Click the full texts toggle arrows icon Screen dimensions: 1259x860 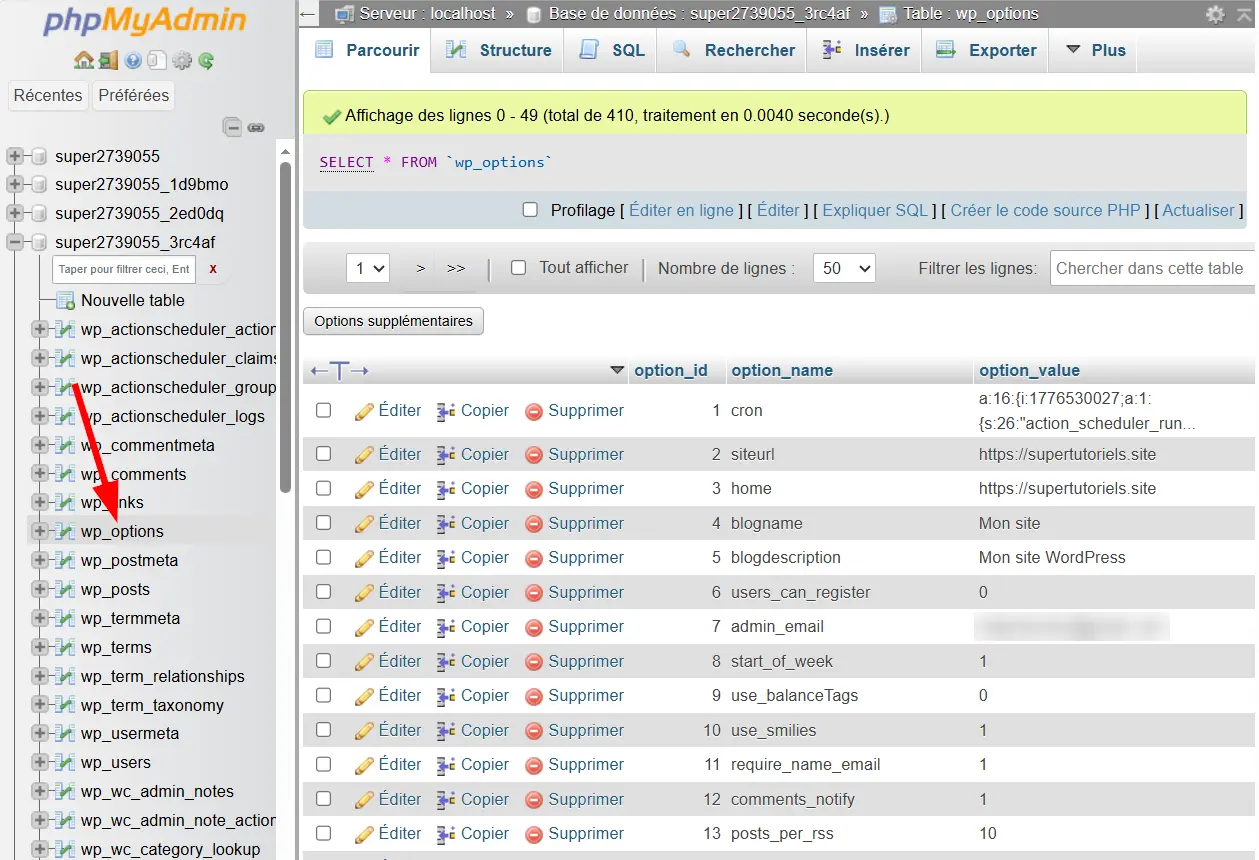pos(339,371)
